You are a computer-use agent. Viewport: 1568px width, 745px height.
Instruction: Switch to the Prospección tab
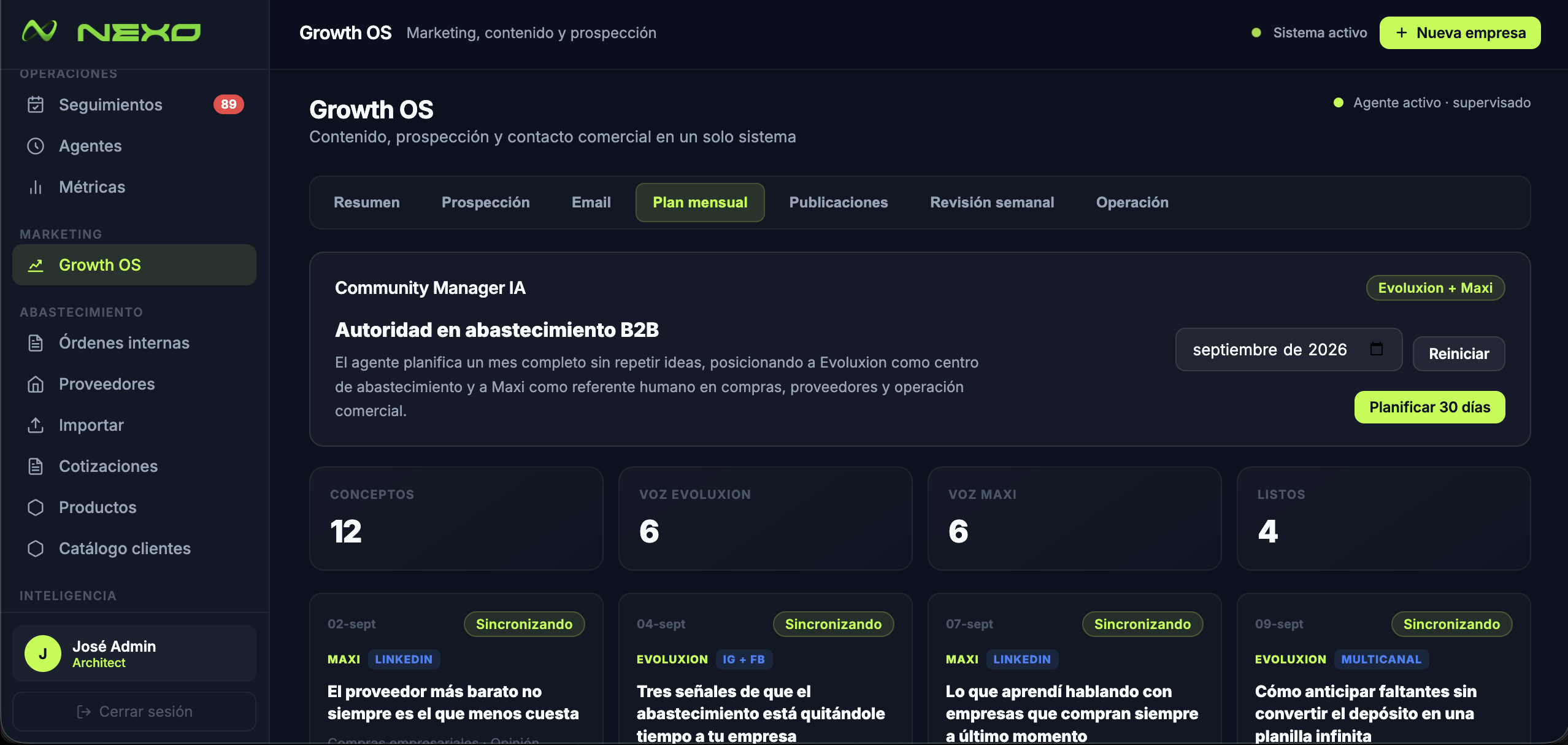(486, 203)
